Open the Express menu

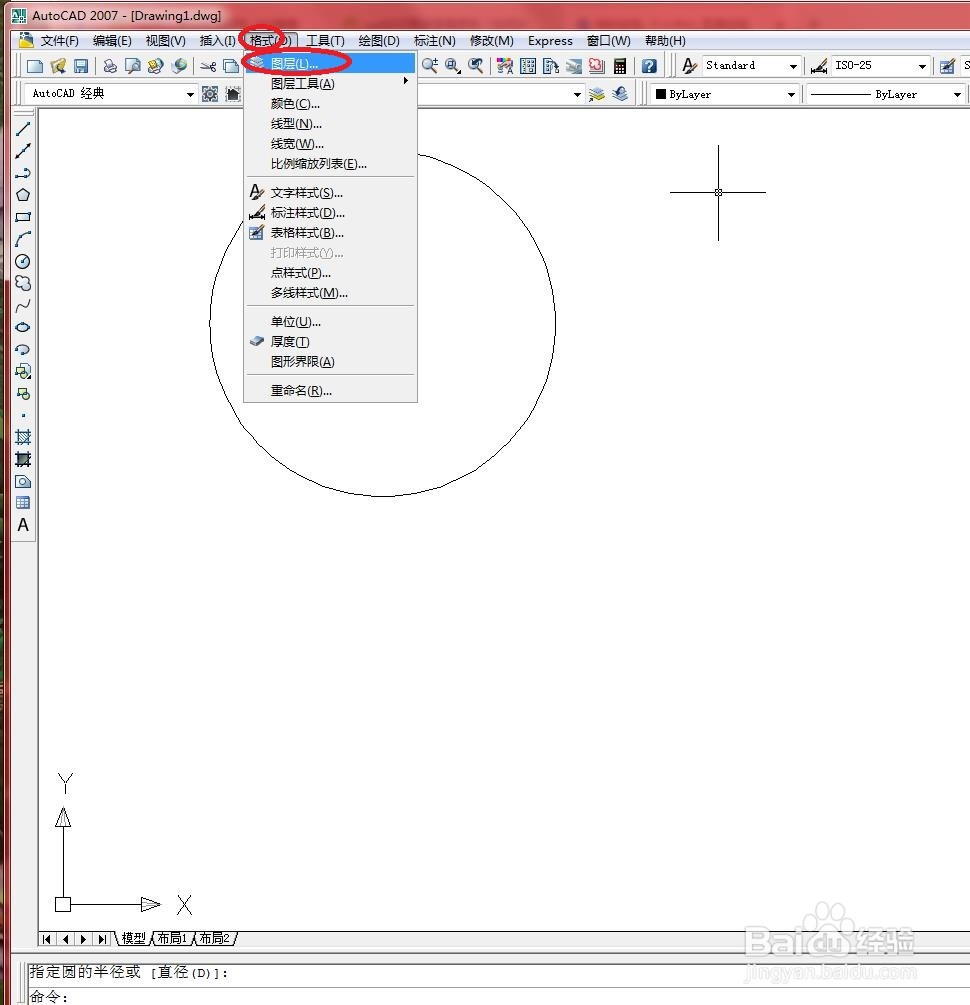pyautogui.click(x=550, y=40)
